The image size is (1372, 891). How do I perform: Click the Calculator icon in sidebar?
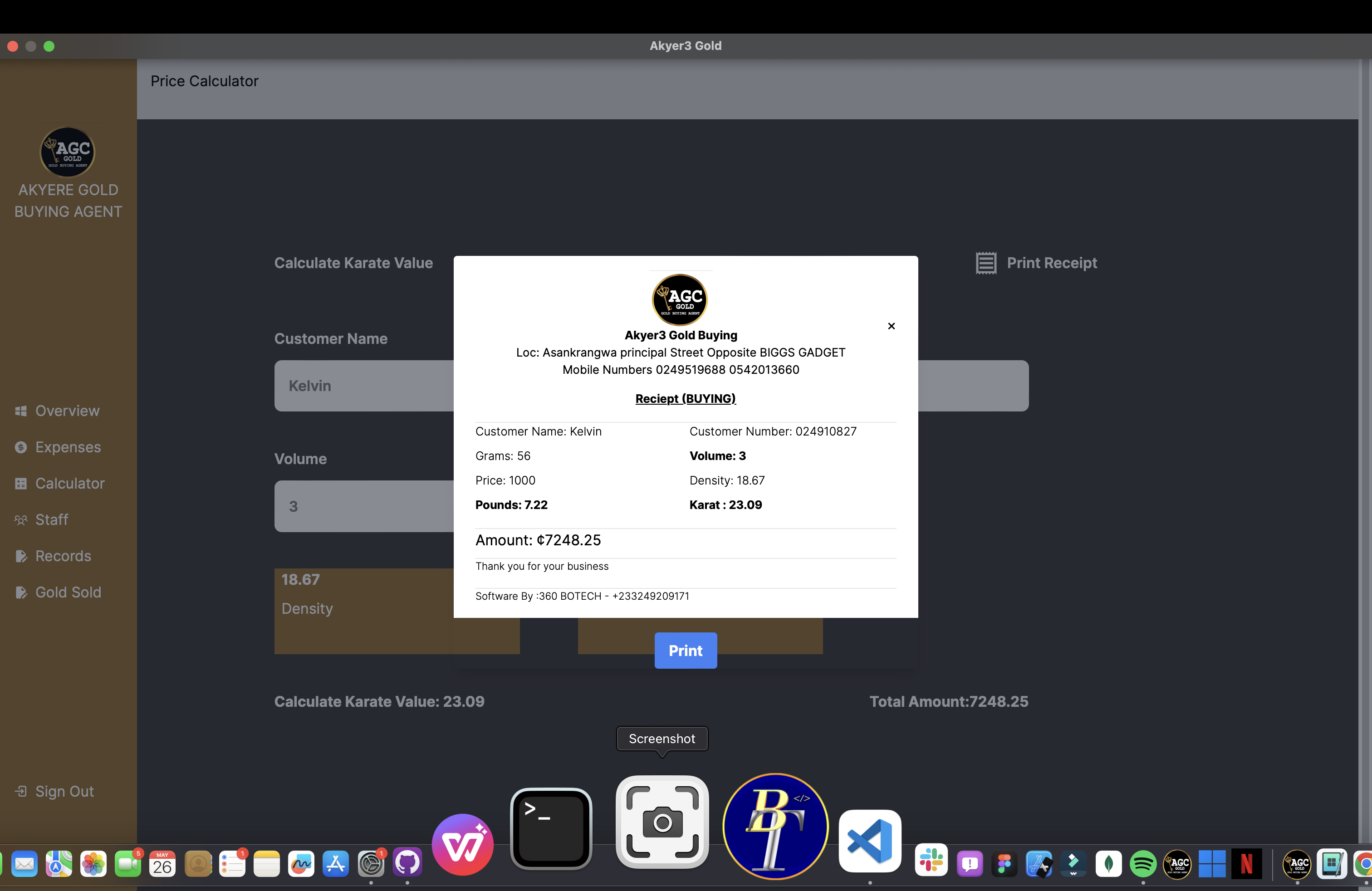click(21, 484)
